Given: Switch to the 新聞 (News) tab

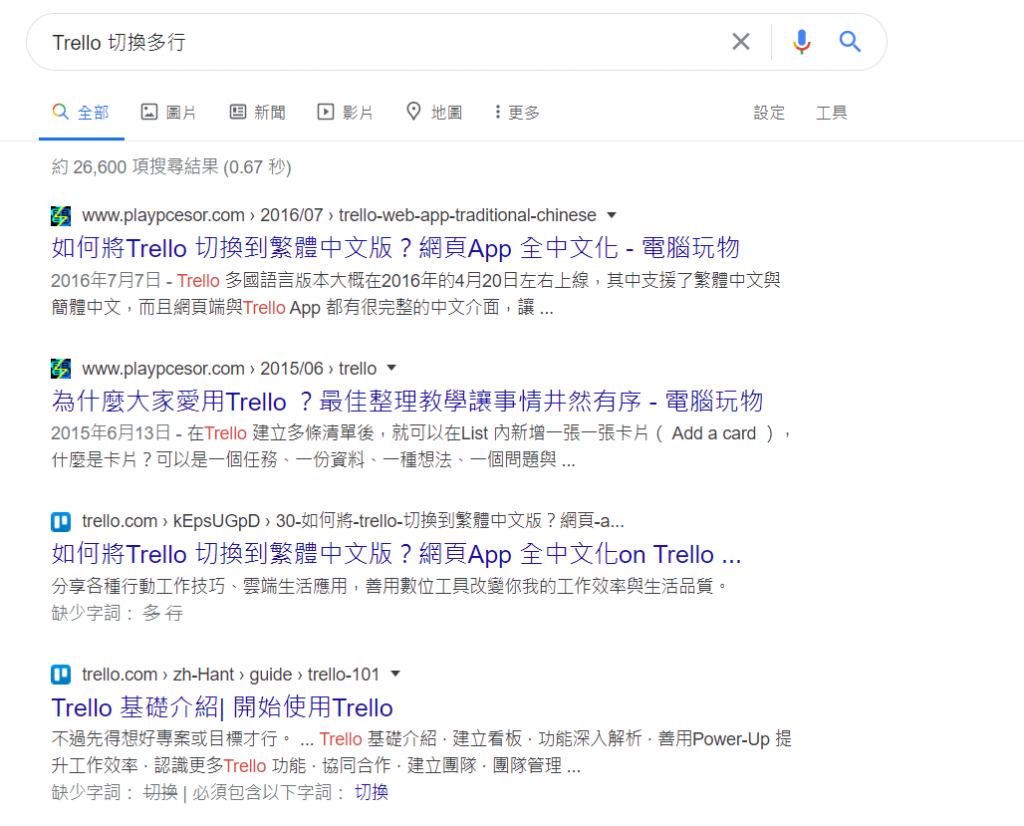Looking at the screenshot, I should (257, 112).
